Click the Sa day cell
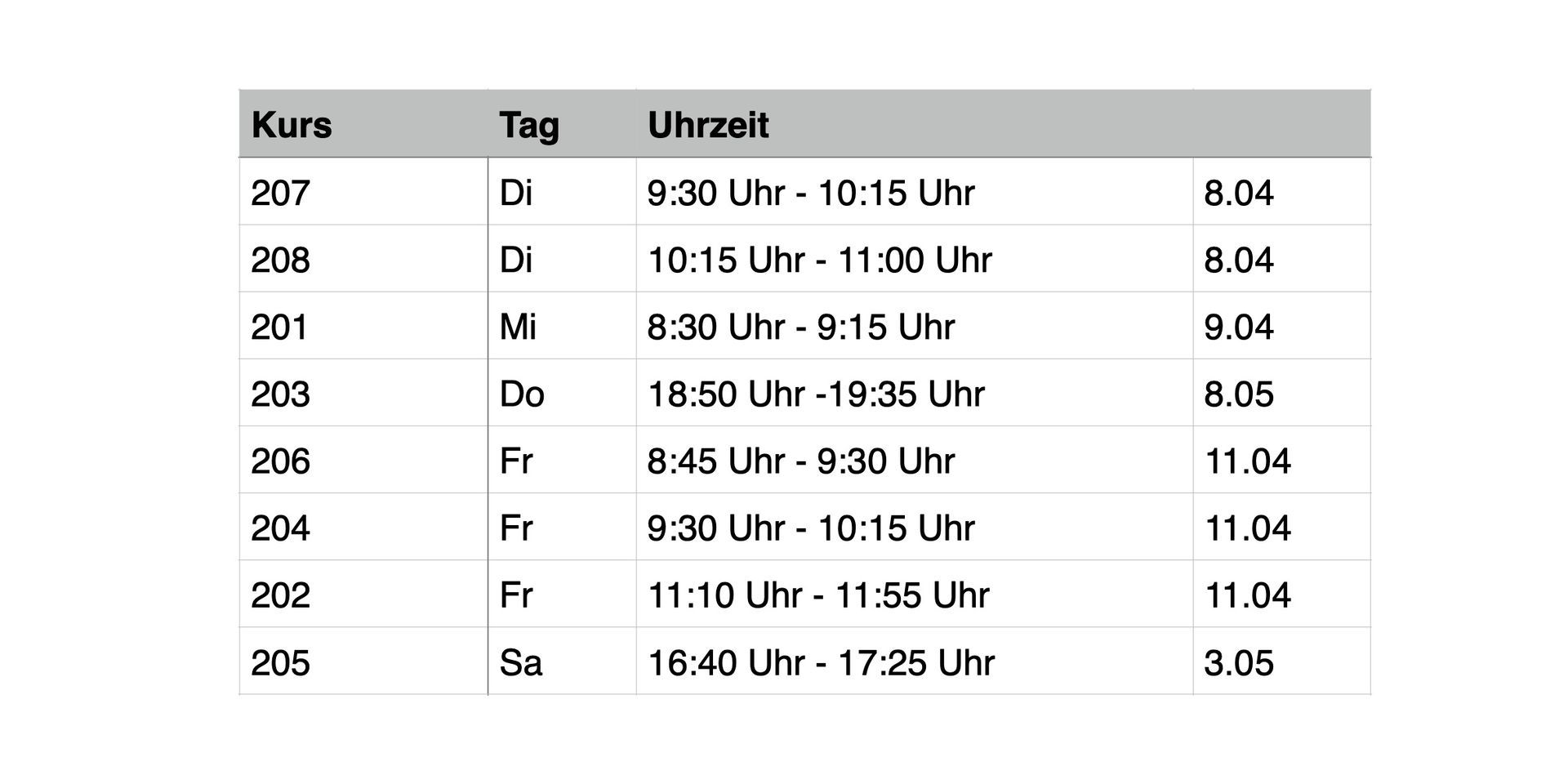Image resolution: width=1568 pixels, height=784 pixels. point(562,661)
